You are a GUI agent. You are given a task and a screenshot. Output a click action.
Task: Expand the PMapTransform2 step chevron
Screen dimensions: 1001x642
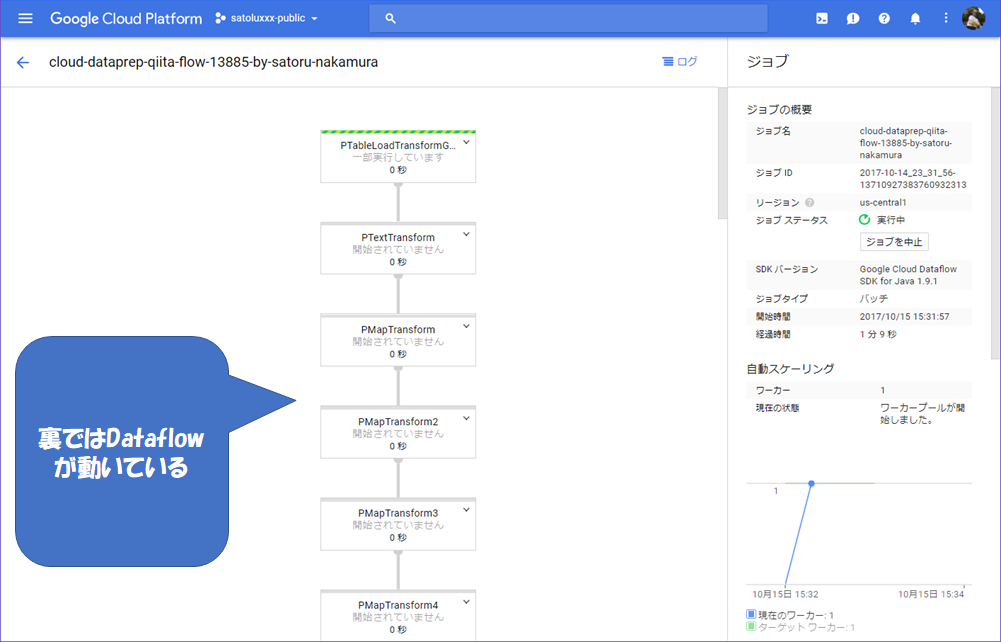pos(466,418)
